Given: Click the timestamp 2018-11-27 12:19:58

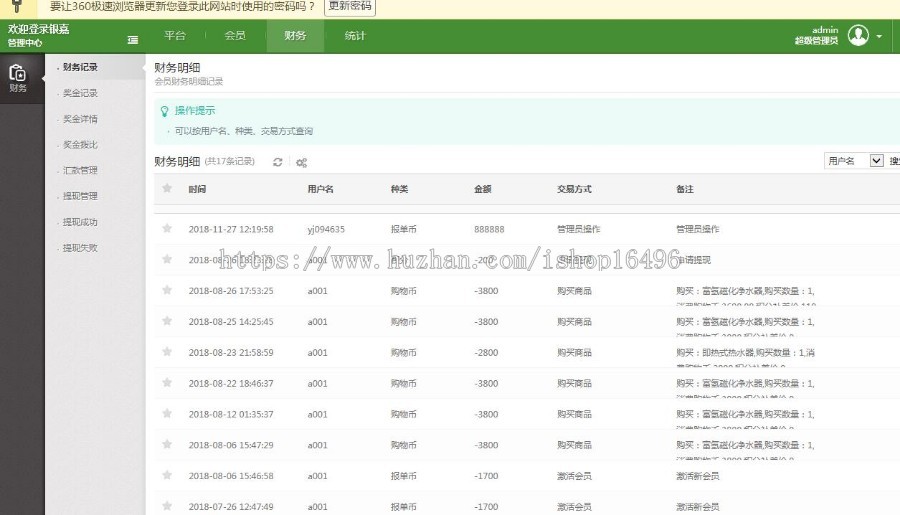Looking at the screenshot, I should point(231,229).
